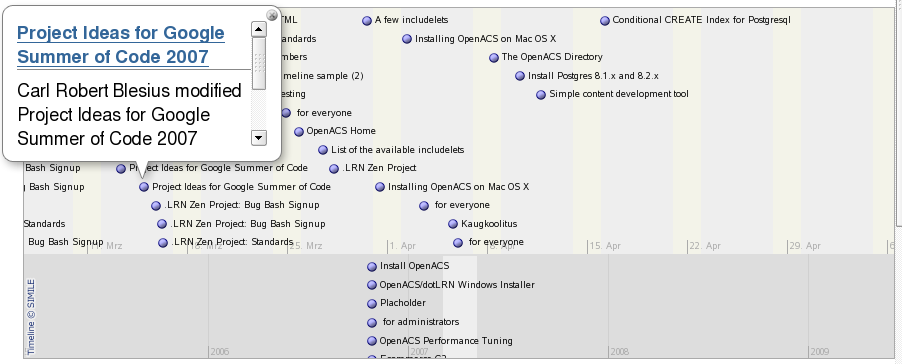Viewport: 902px width, 364px height.
Task: Select the 'Placholder' event label
Action: [403, 303]
